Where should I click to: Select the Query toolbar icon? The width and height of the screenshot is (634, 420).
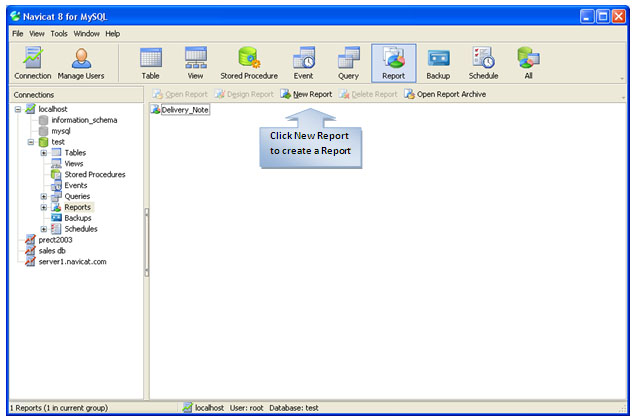348,63
